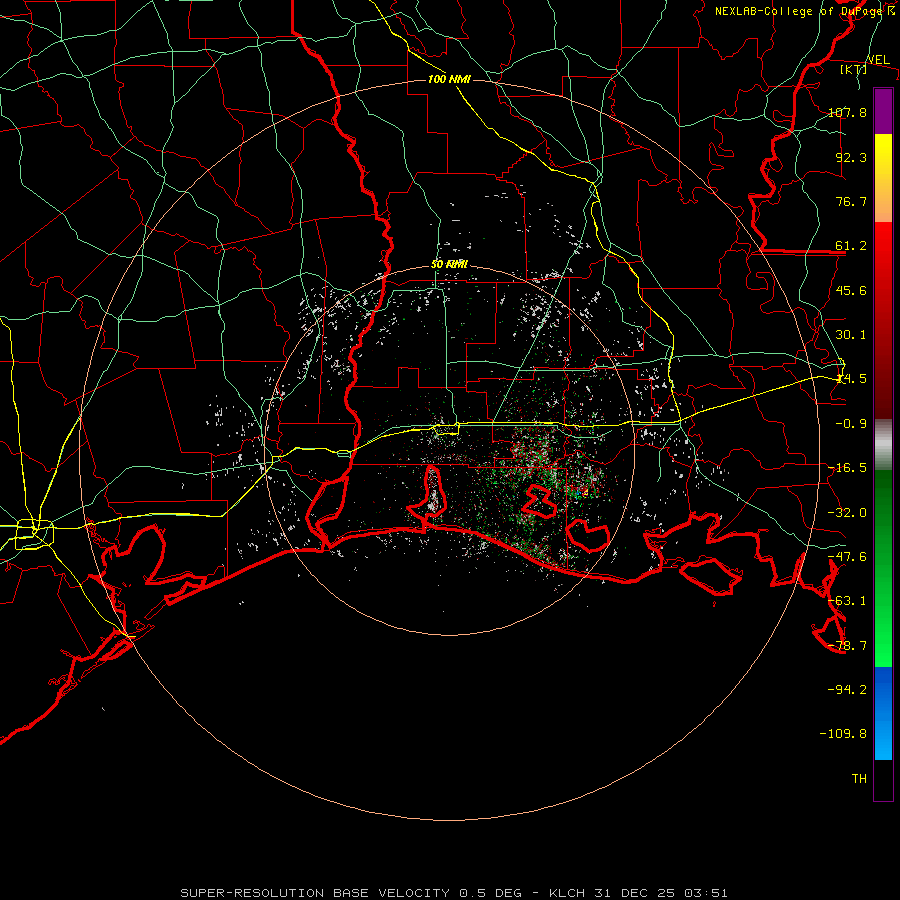This screenshot has height=900, width=900.
Task: Select the -78.7 legend value
Action: (x=847, y=646)
